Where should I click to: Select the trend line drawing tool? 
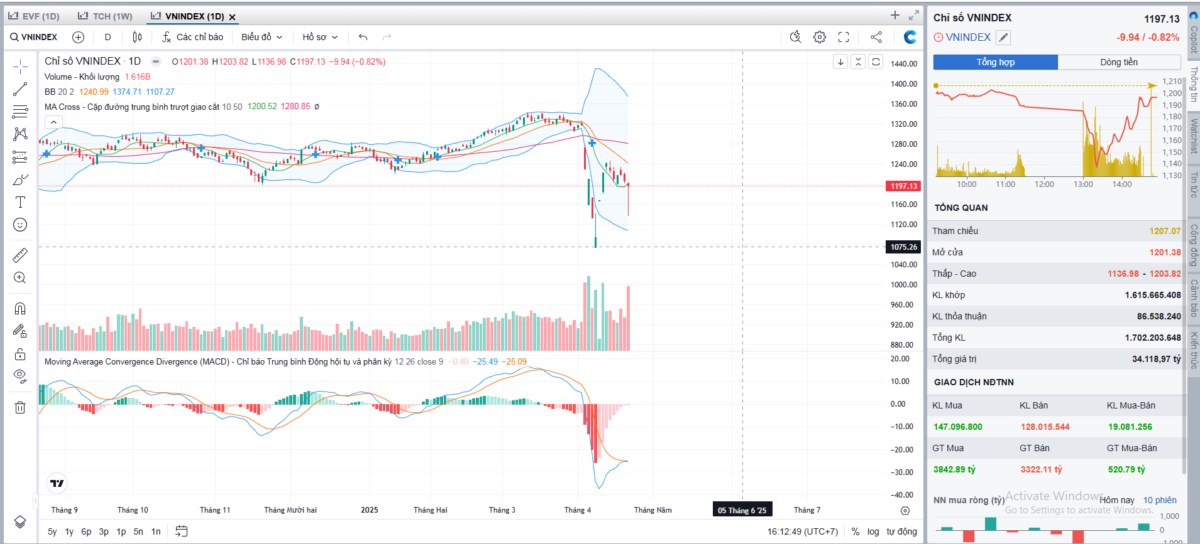pos(19,89)
